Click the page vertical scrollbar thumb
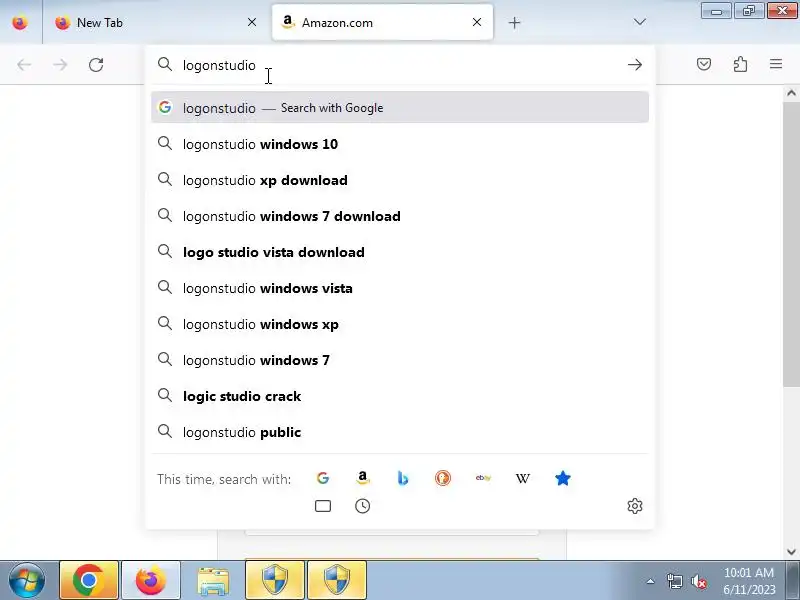Screen dimensions: 800x600 pos(791,244)
